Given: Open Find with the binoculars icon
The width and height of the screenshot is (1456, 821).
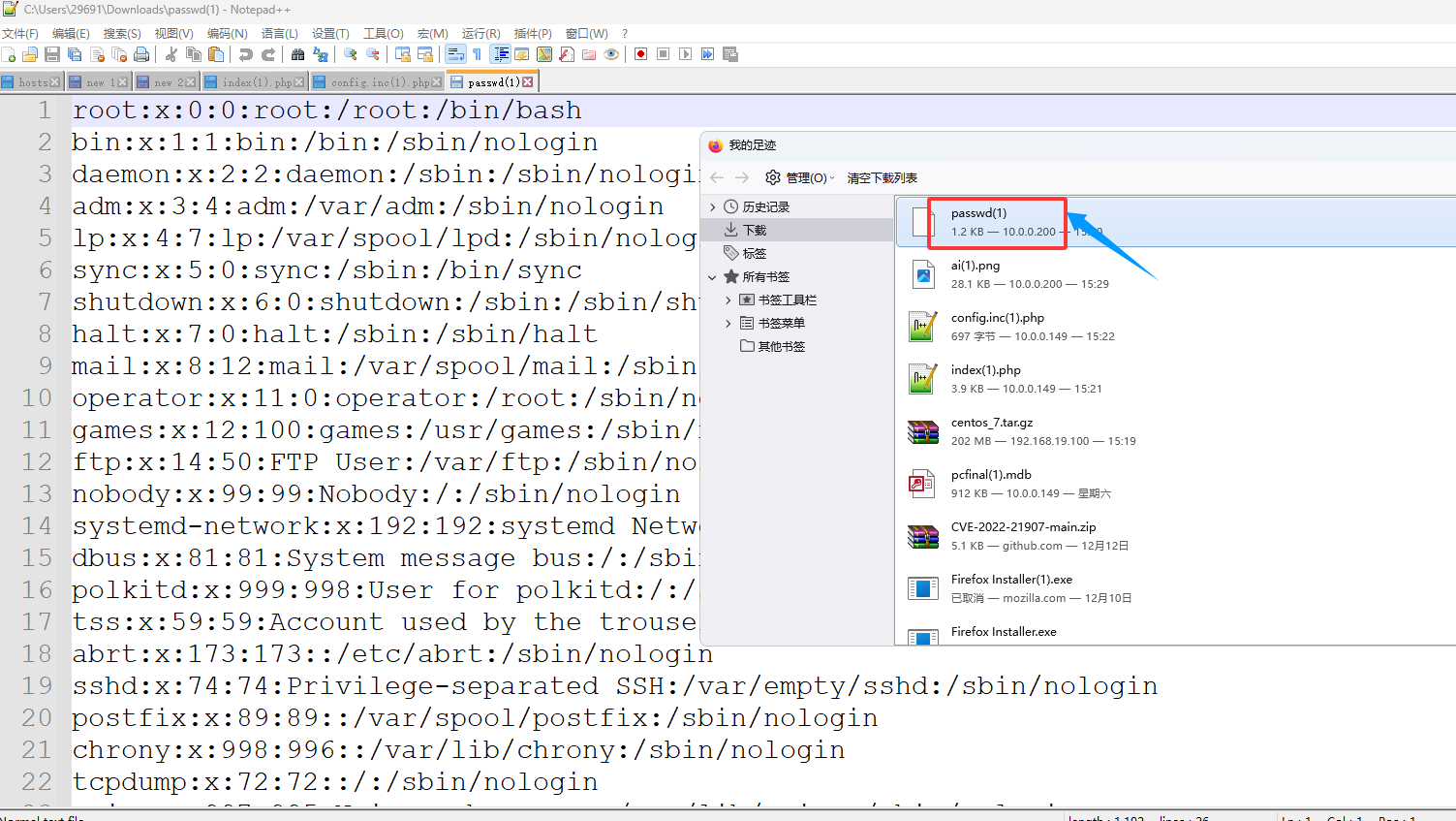Looking at the screenshot, I should (x=298, y=54).
